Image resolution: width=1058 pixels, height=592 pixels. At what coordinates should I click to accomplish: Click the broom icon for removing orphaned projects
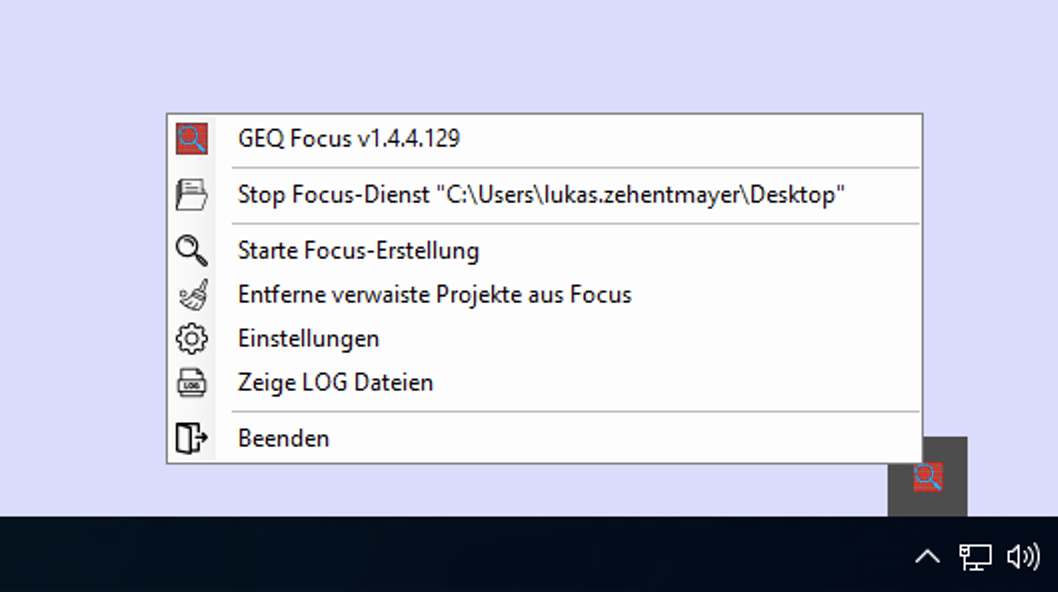coord(192,295)
